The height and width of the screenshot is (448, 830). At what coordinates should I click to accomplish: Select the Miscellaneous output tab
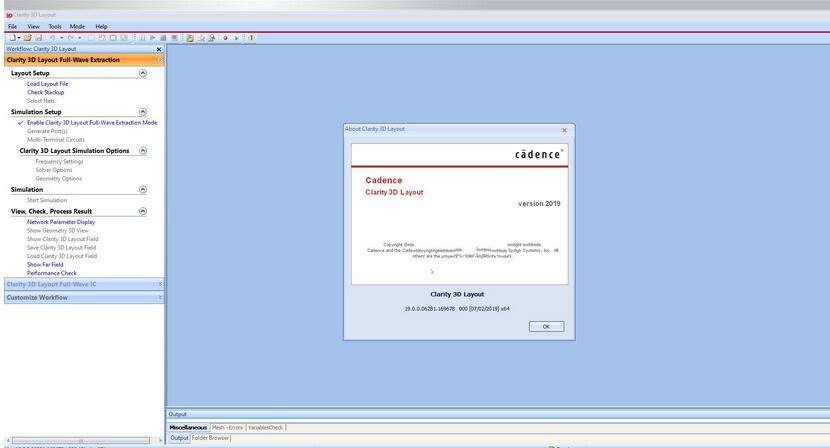[x=188, y=427]
